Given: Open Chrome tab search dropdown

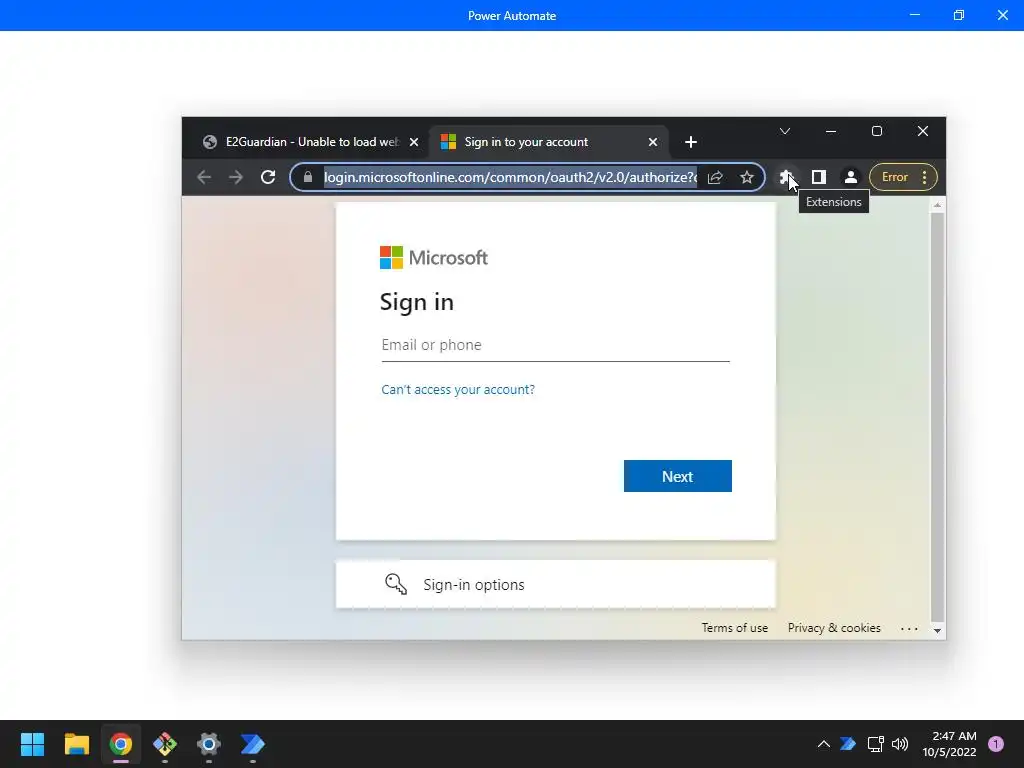Looking at the screenshot, I should coord(785,131).
